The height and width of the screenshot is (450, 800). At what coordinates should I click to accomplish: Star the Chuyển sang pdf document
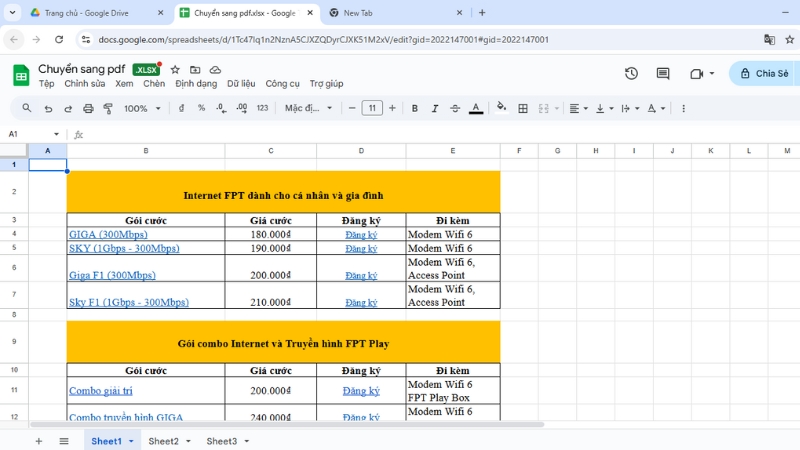(175, 70)
